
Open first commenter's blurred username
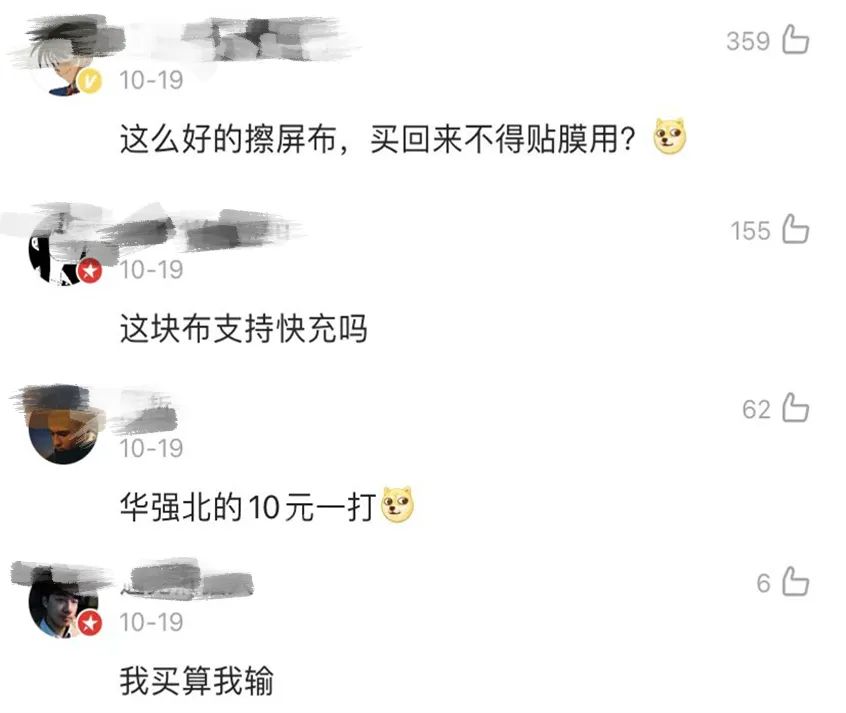click(x=237, y=39)
